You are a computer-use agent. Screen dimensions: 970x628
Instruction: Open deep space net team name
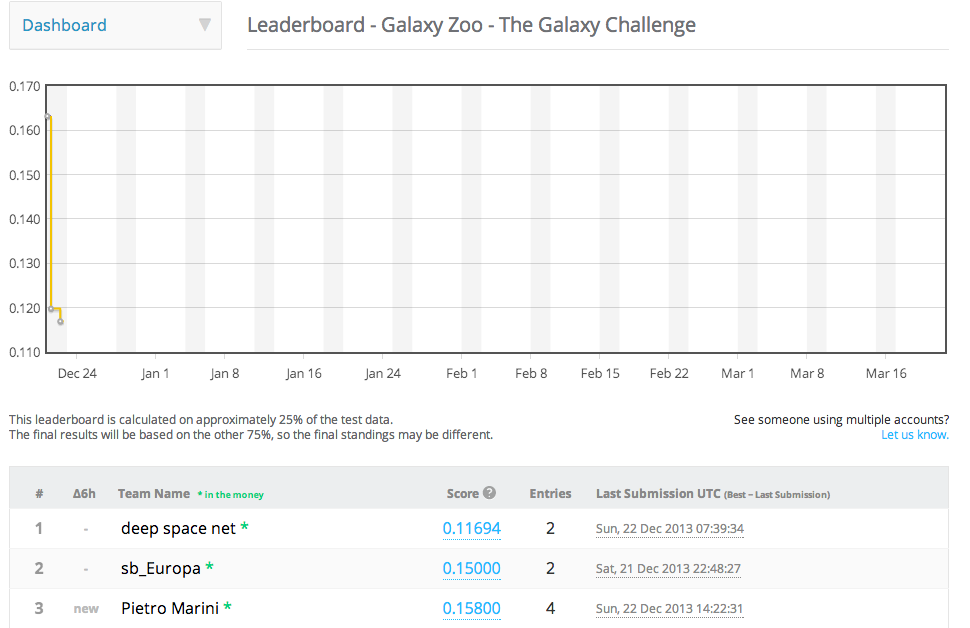pyautogui.click(x=178, y=528)
